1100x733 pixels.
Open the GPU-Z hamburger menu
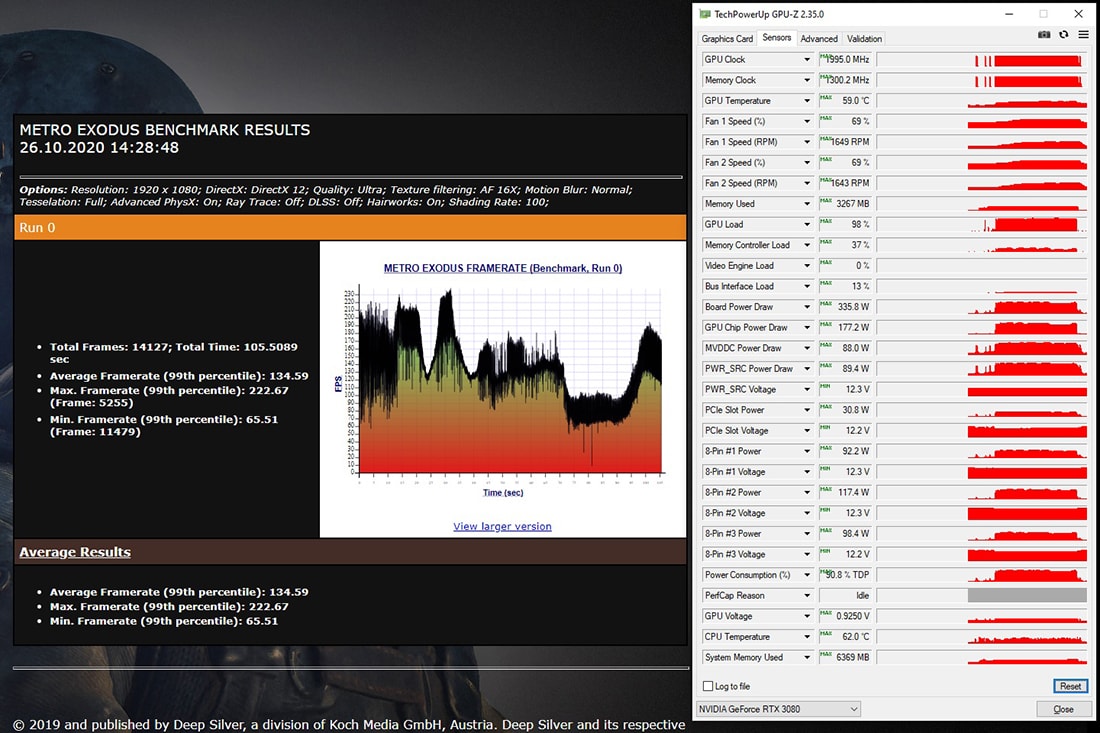click(x=1083, y=34)
